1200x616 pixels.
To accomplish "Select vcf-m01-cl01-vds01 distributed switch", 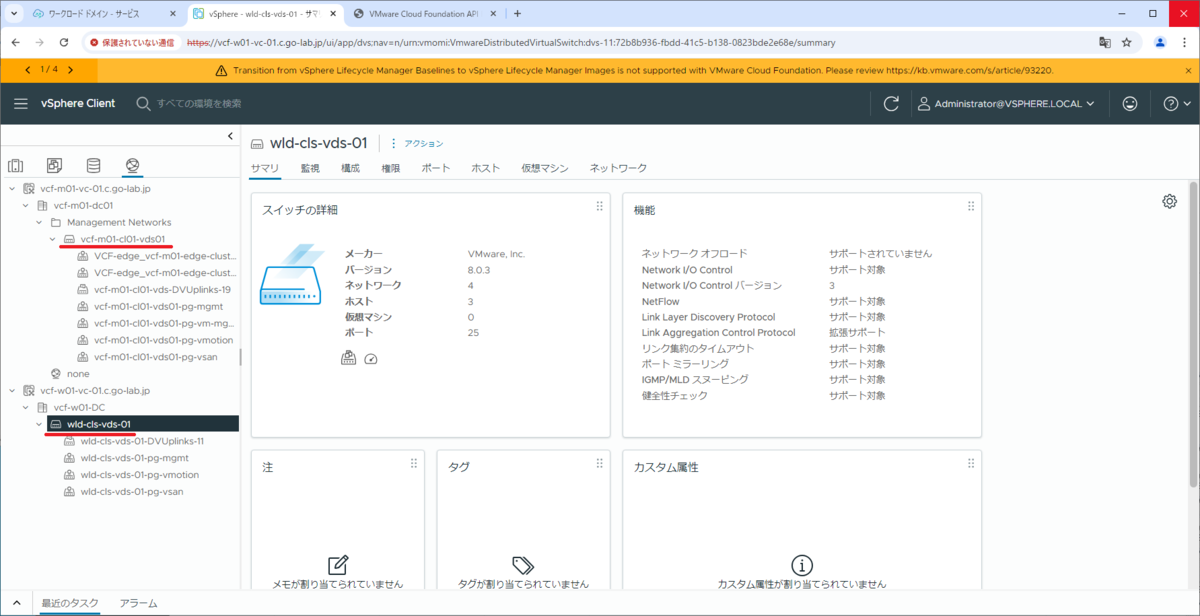I will pyautogui.click(x=122, y=240).
